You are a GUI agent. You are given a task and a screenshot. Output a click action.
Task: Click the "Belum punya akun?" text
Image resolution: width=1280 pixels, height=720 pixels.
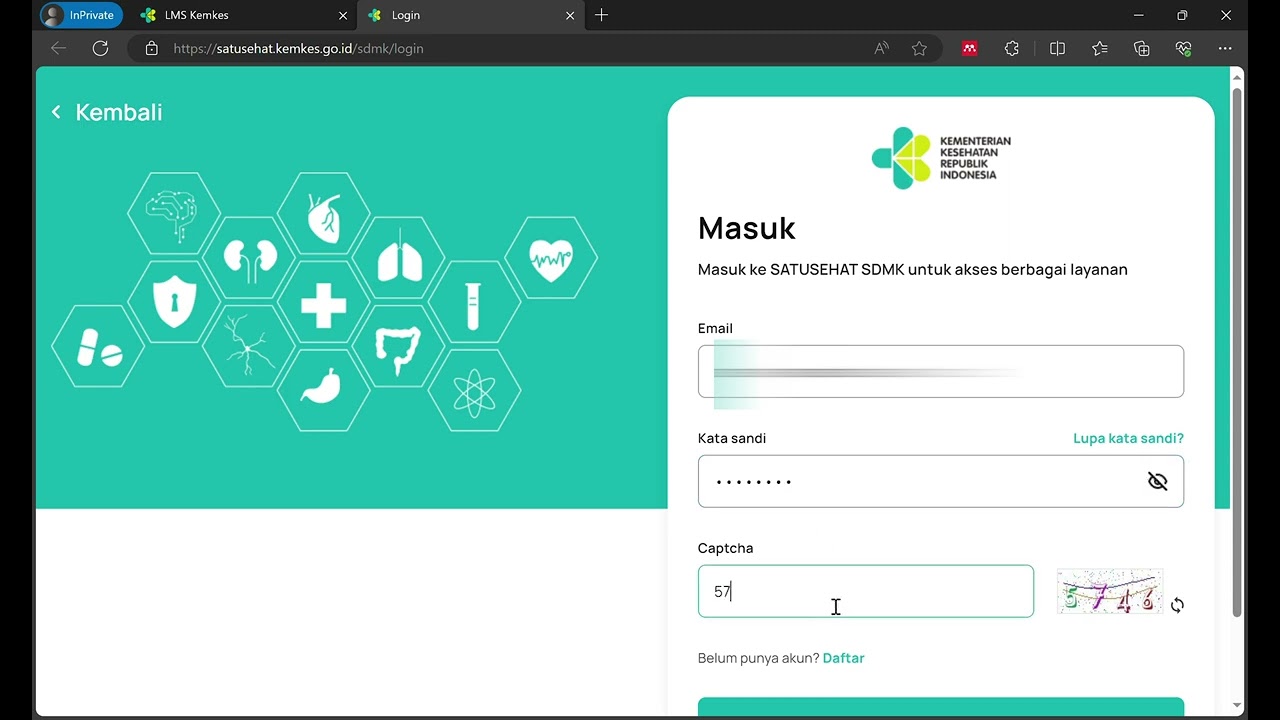[x=758, y=658]
